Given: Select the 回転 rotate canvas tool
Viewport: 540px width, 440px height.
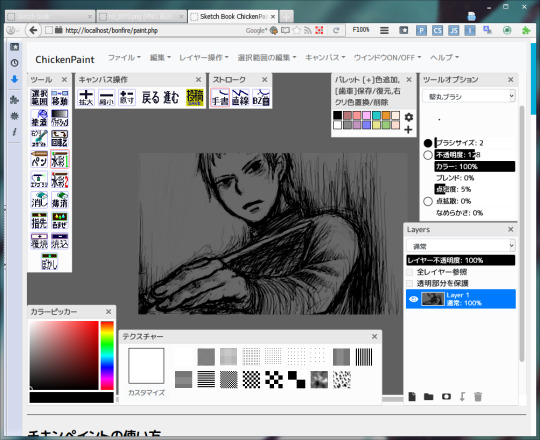Looking at the screenshot, I should pos(60,138).
